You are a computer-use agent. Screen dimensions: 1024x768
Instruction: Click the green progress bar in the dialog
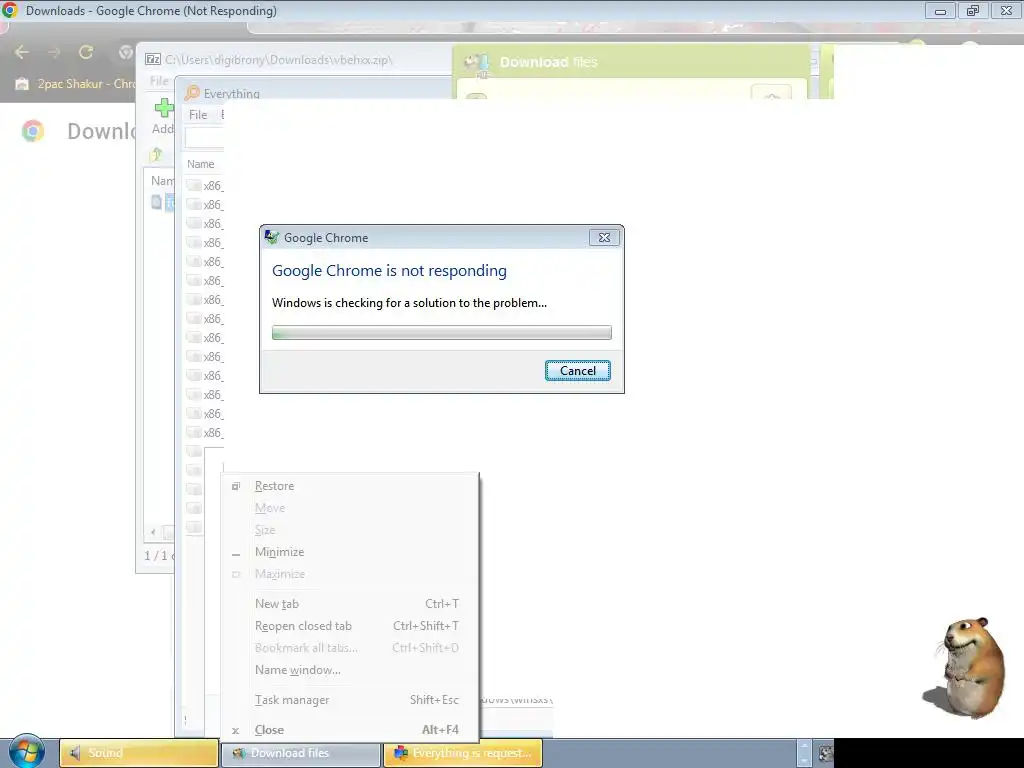coord(441,332)
